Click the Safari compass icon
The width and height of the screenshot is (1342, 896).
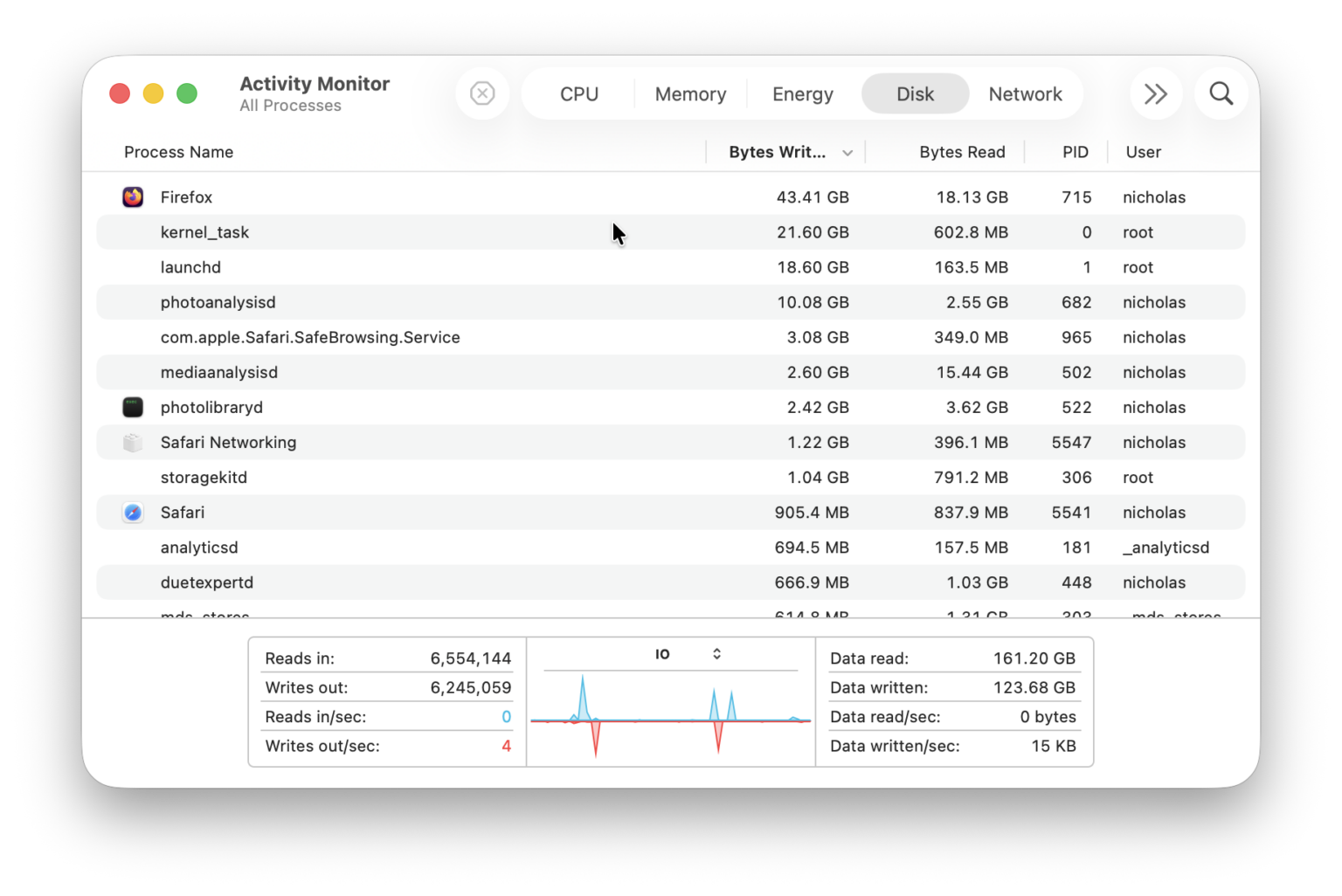tap(133, 513)
